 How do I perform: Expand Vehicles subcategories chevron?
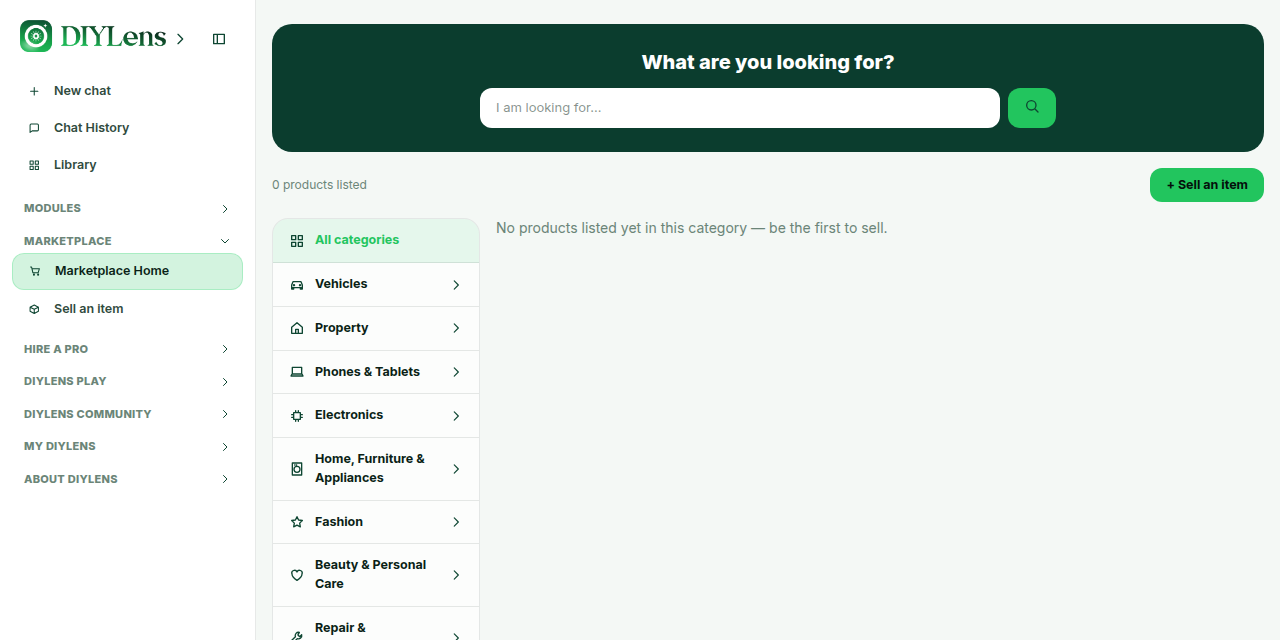click(456, 285)
